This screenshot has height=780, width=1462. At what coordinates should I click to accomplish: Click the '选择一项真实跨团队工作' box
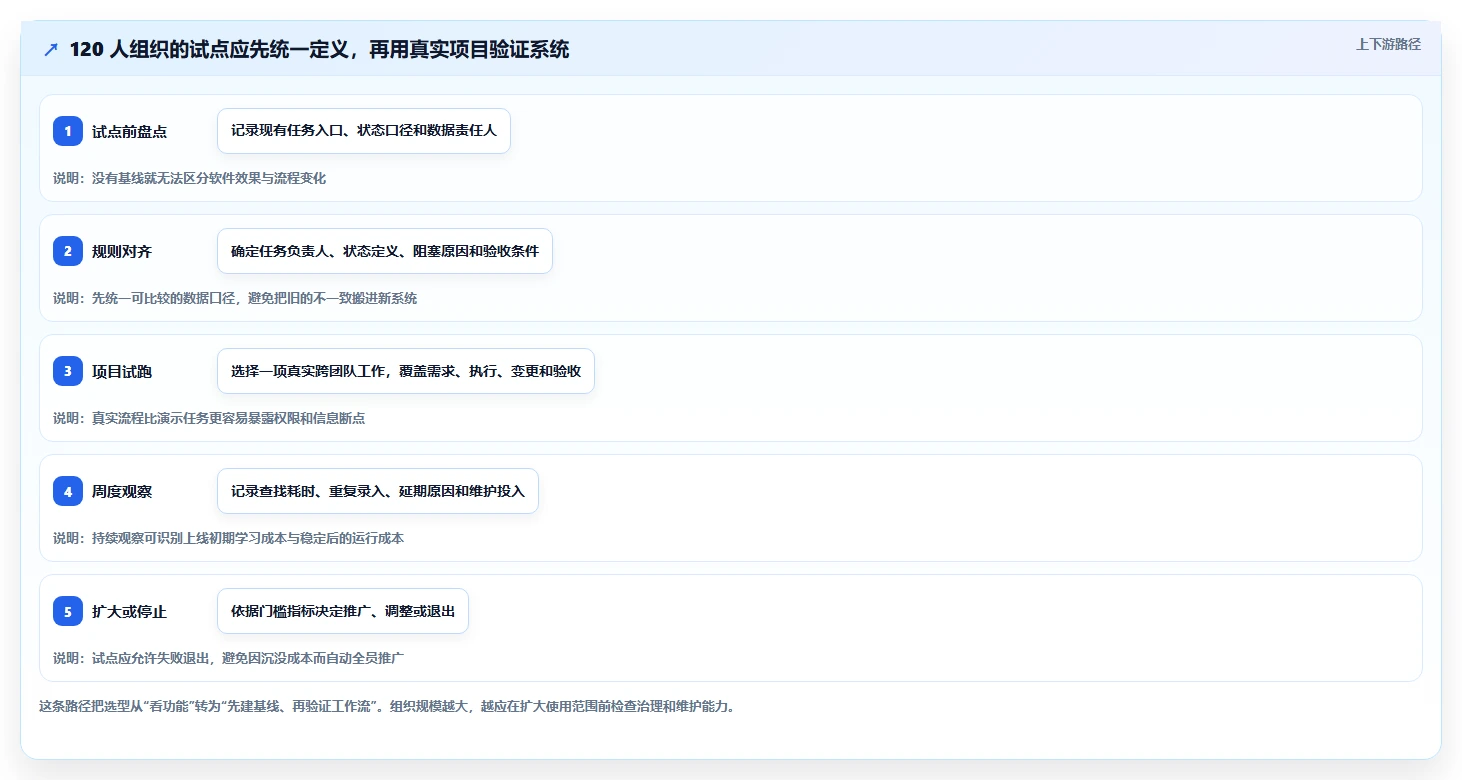click(406, 371)
